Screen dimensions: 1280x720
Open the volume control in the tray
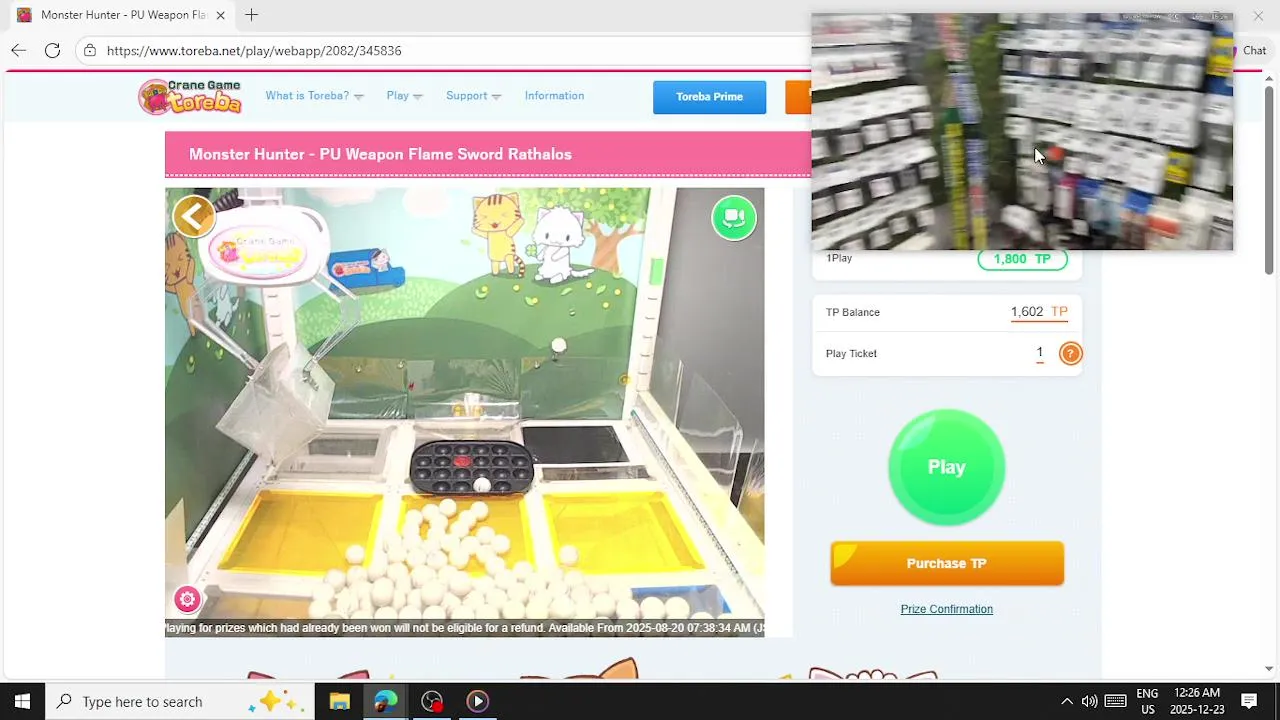pyautogui.click(x=1089, y=701)
